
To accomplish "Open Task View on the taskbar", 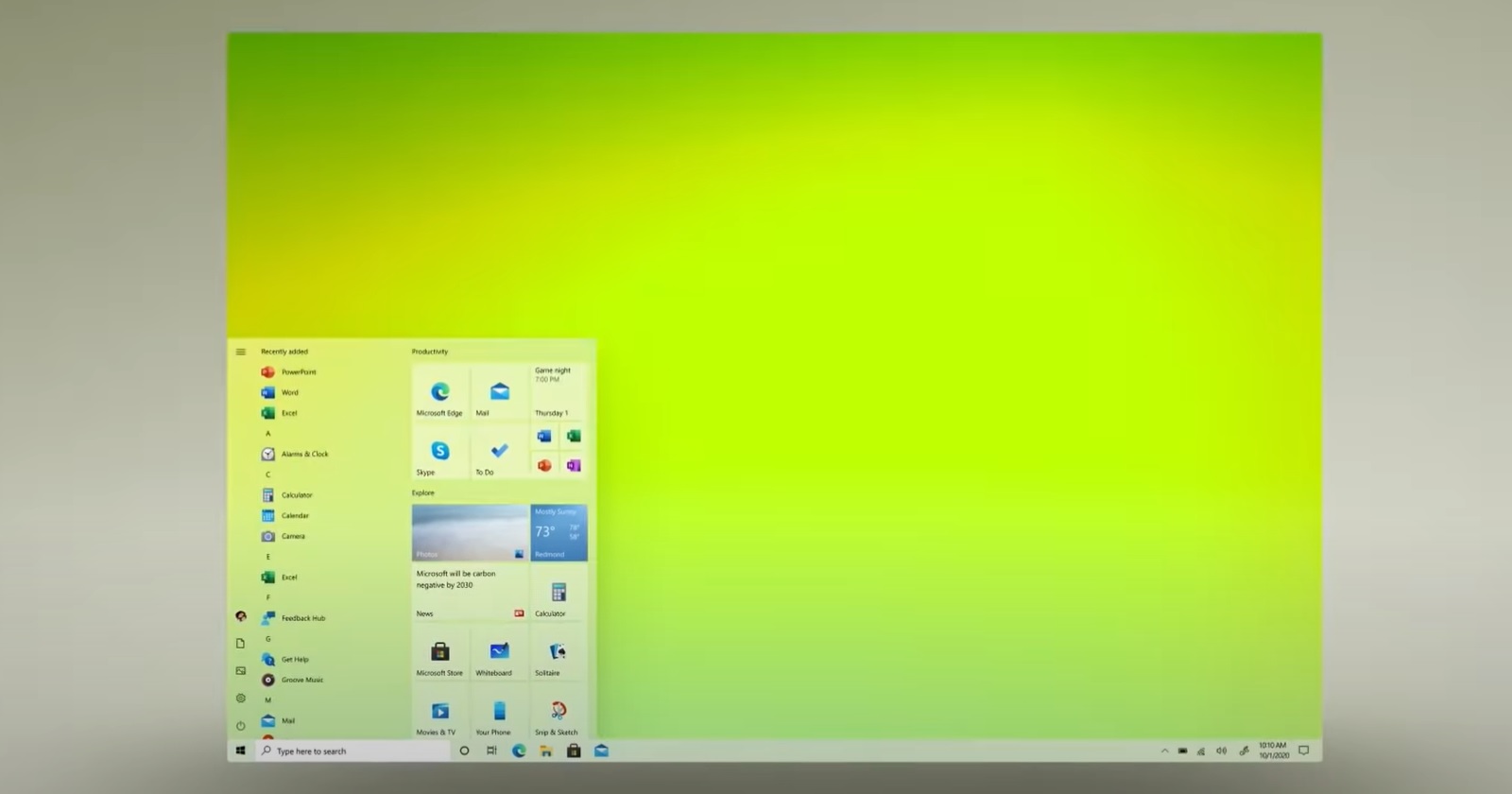I will (491, 751).
